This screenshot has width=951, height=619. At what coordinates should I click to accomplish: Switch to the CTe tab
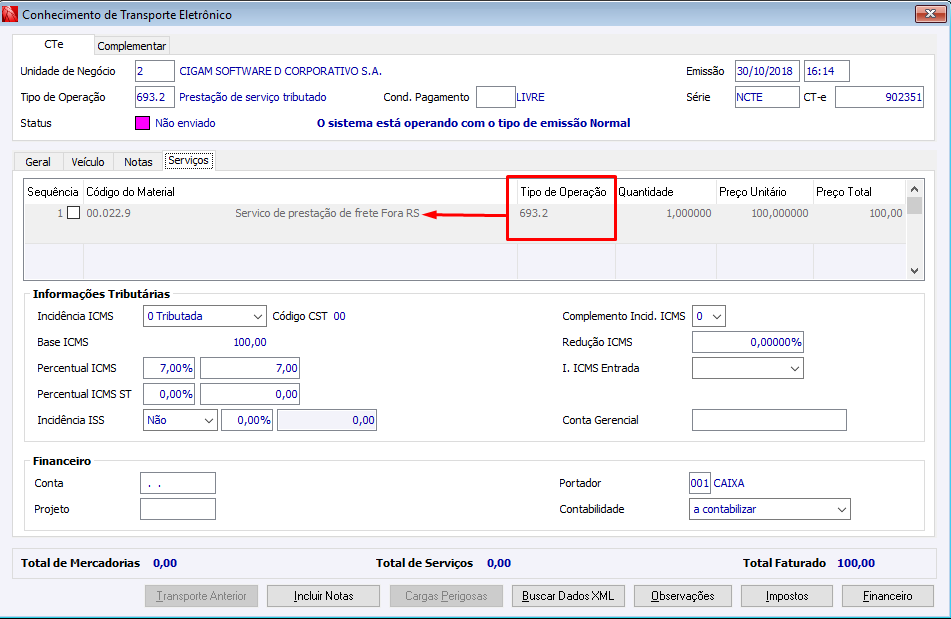point(53,44)
